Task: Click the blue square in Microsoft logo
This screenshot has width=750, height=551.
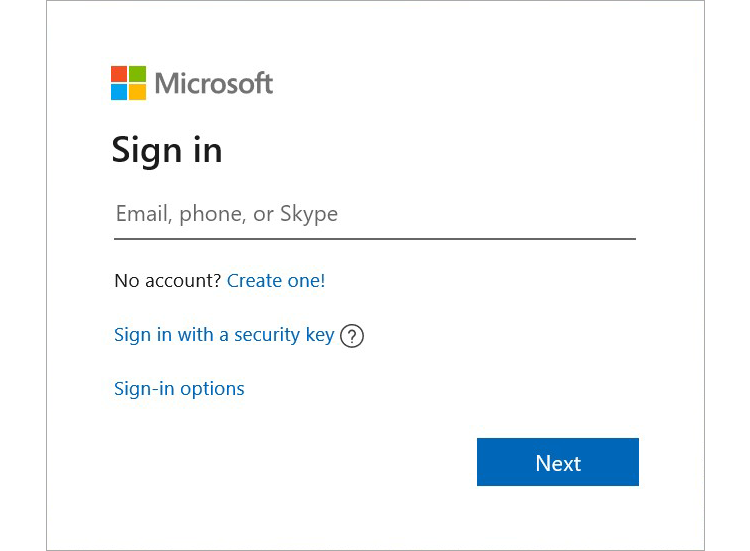Action: click(x=119, y=92)
